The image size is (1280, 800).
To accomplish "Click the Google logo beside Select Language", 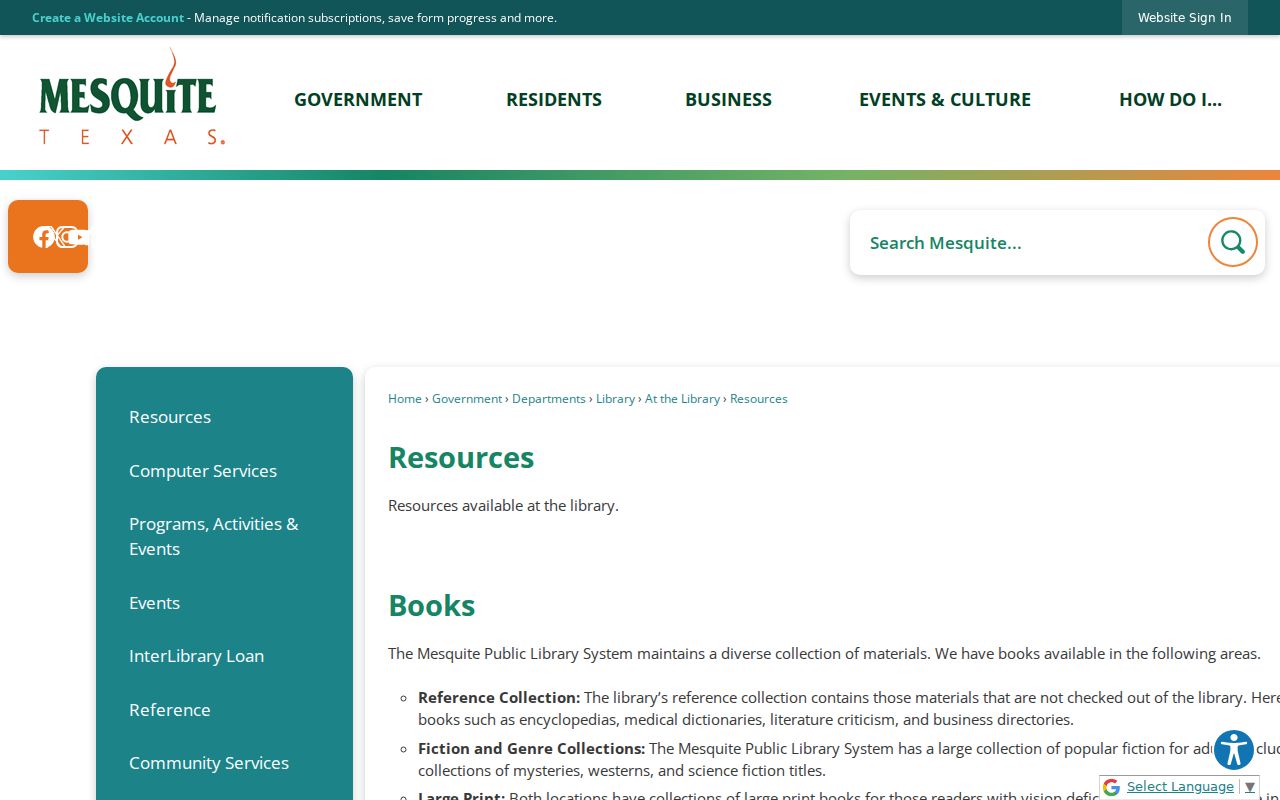I will pos(1111,787).
